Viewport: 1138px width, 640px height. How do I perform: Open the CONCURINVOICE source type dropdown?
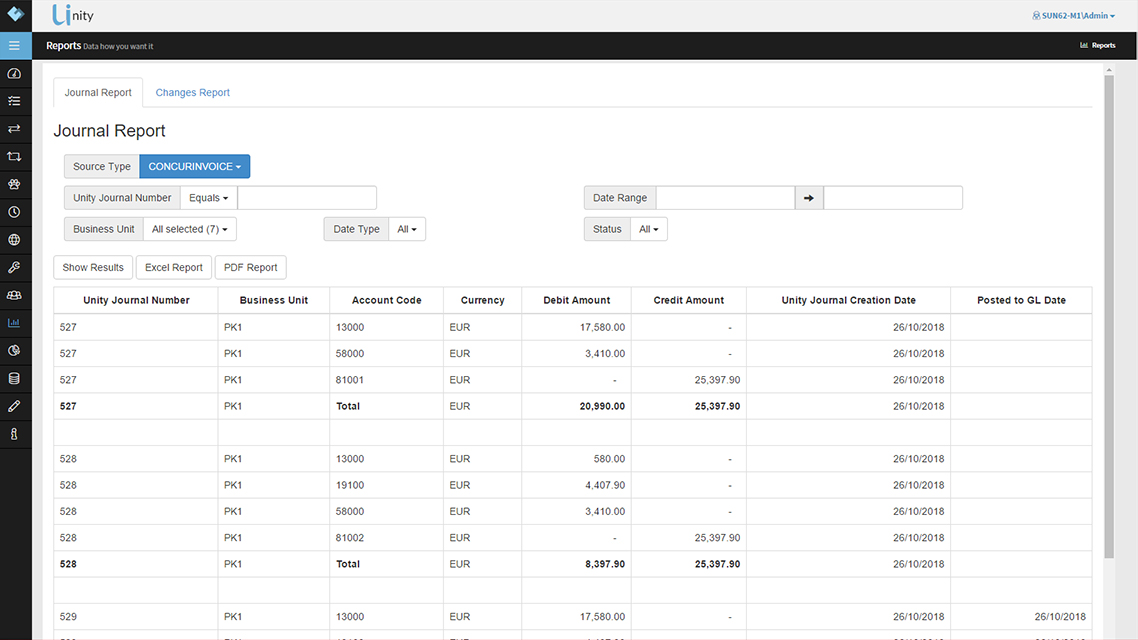point(194,166)
